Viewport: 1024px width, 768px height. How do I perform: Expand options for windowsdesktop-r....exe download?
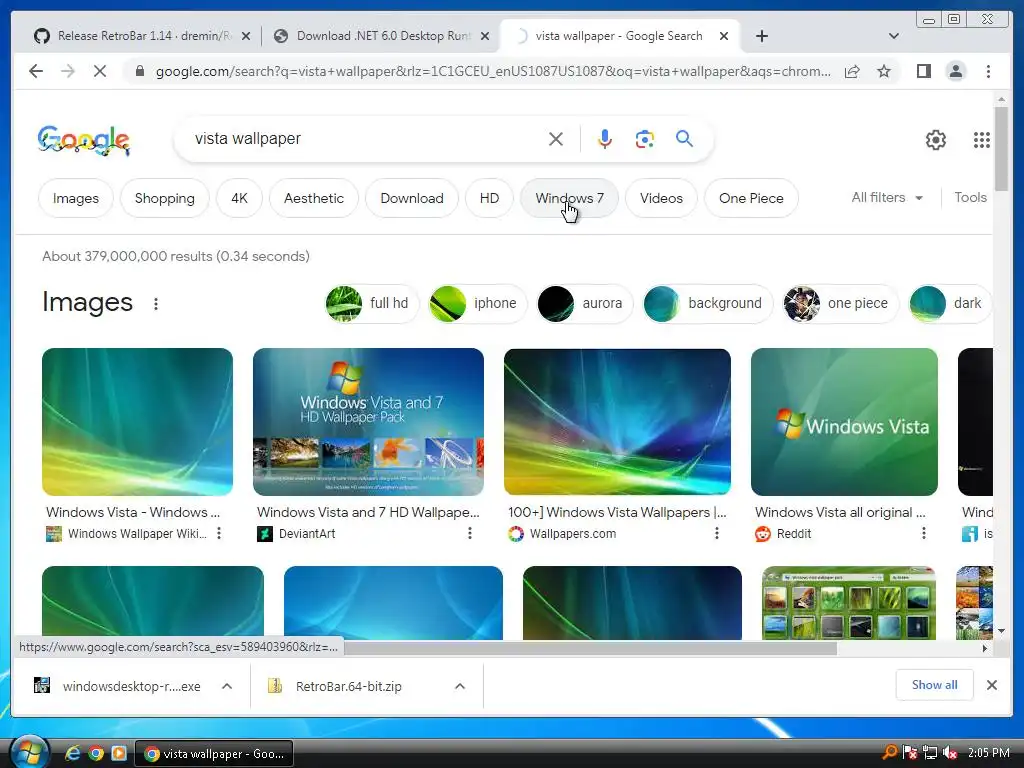tap(227, 686)
